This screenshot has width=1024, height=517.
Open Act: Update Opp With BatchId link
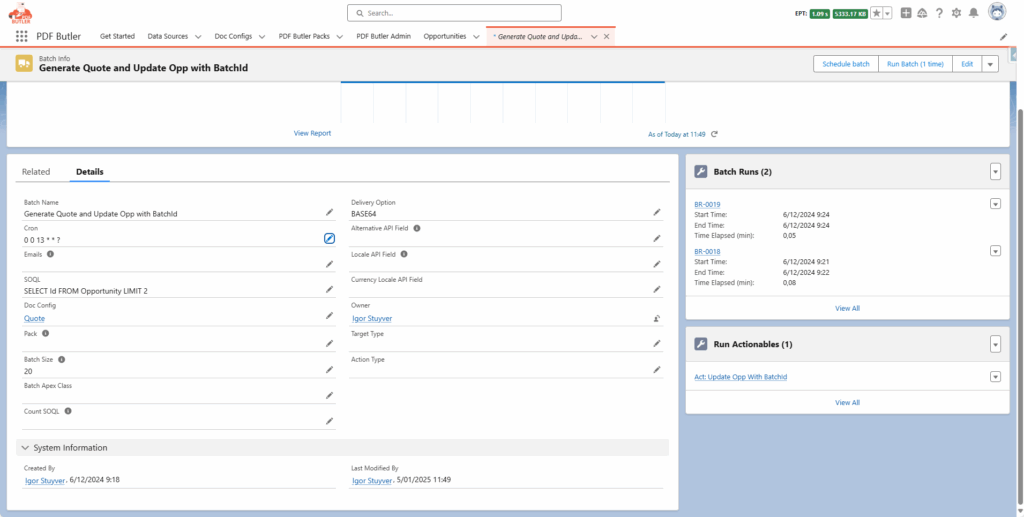tap(741, 377)
